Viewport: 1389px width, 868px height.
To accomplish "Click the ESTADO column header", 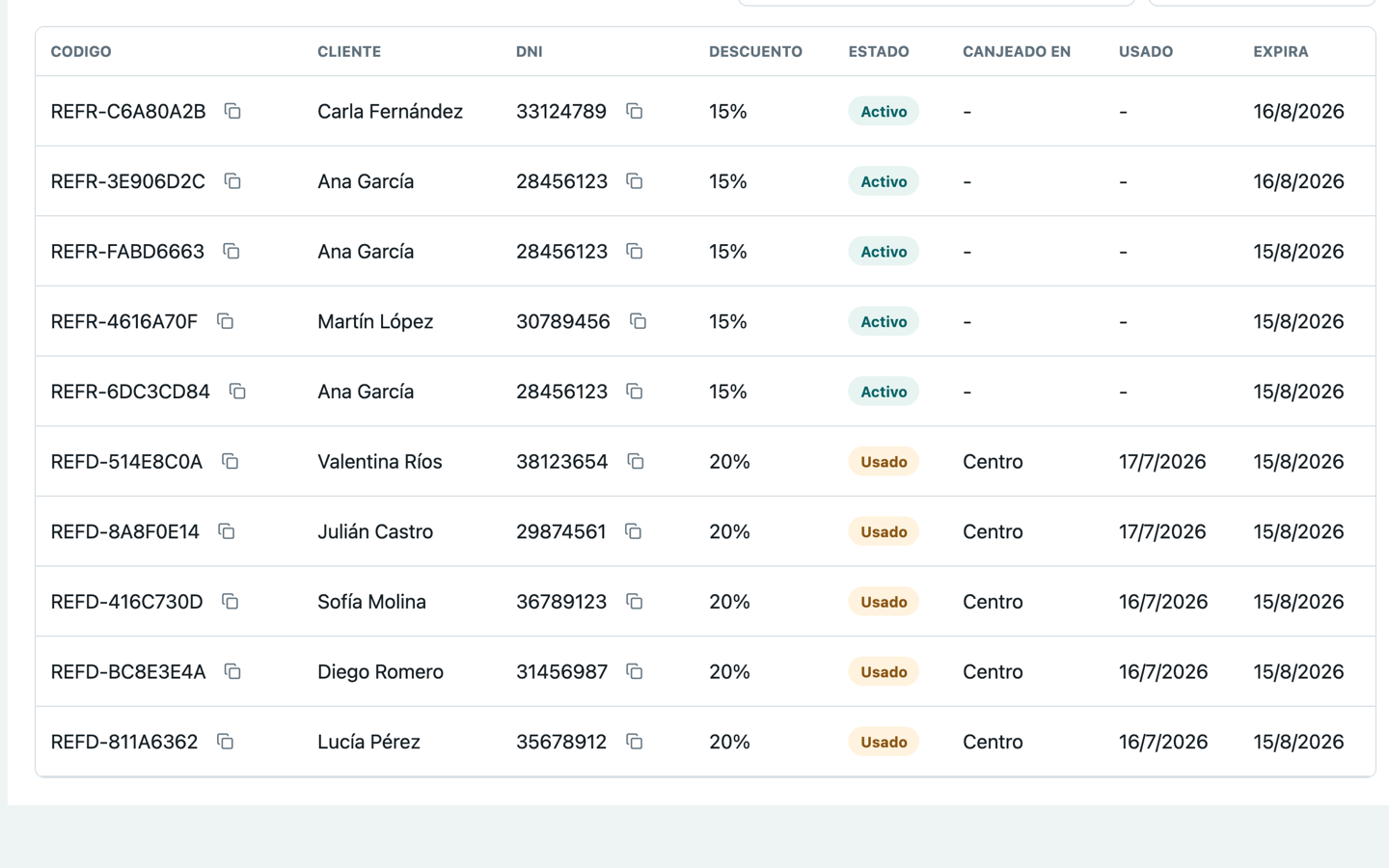I will (879, 52).
